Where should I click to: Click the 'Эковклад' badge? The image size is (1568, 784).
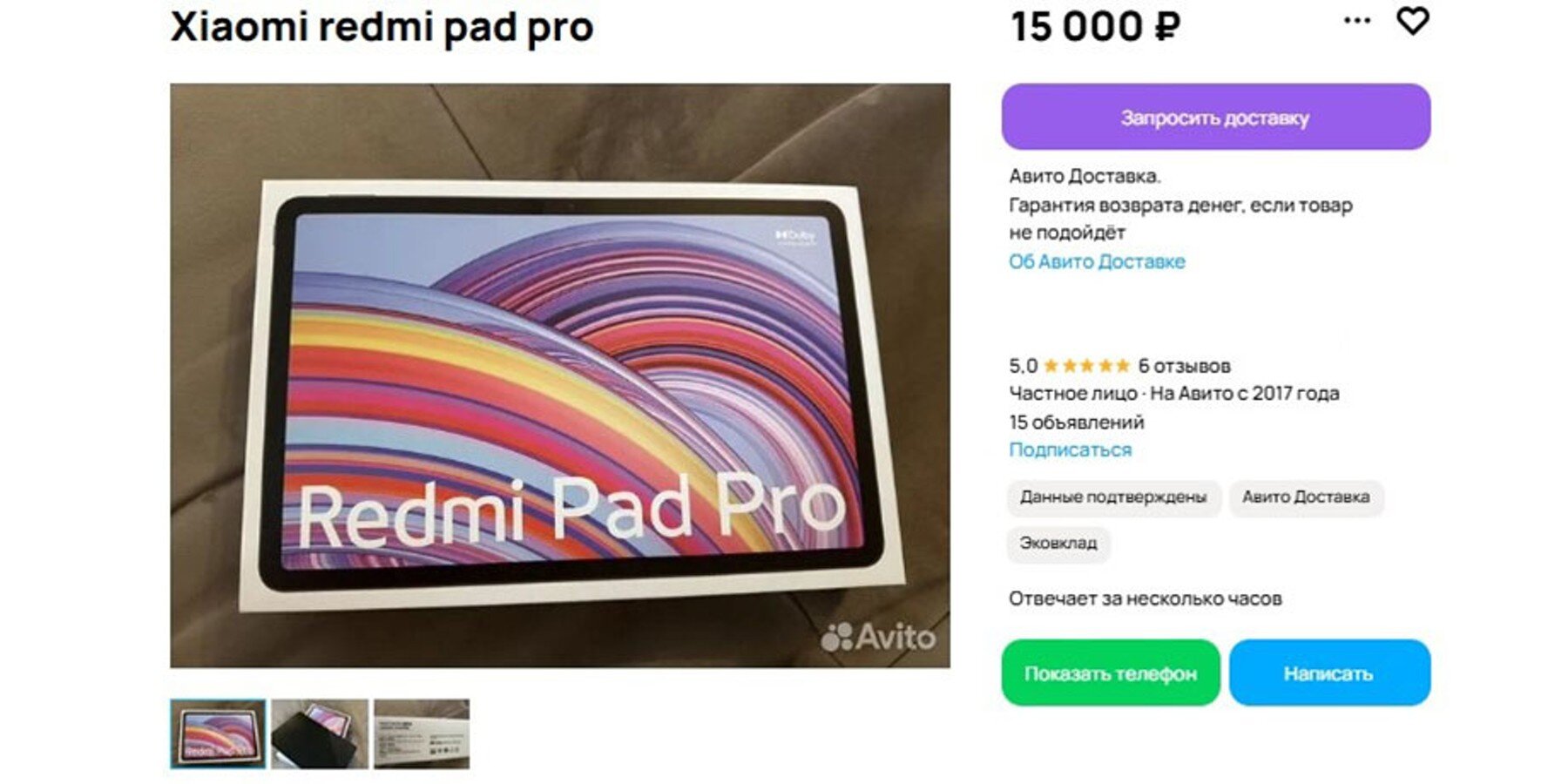click(x=1058, y=544)
